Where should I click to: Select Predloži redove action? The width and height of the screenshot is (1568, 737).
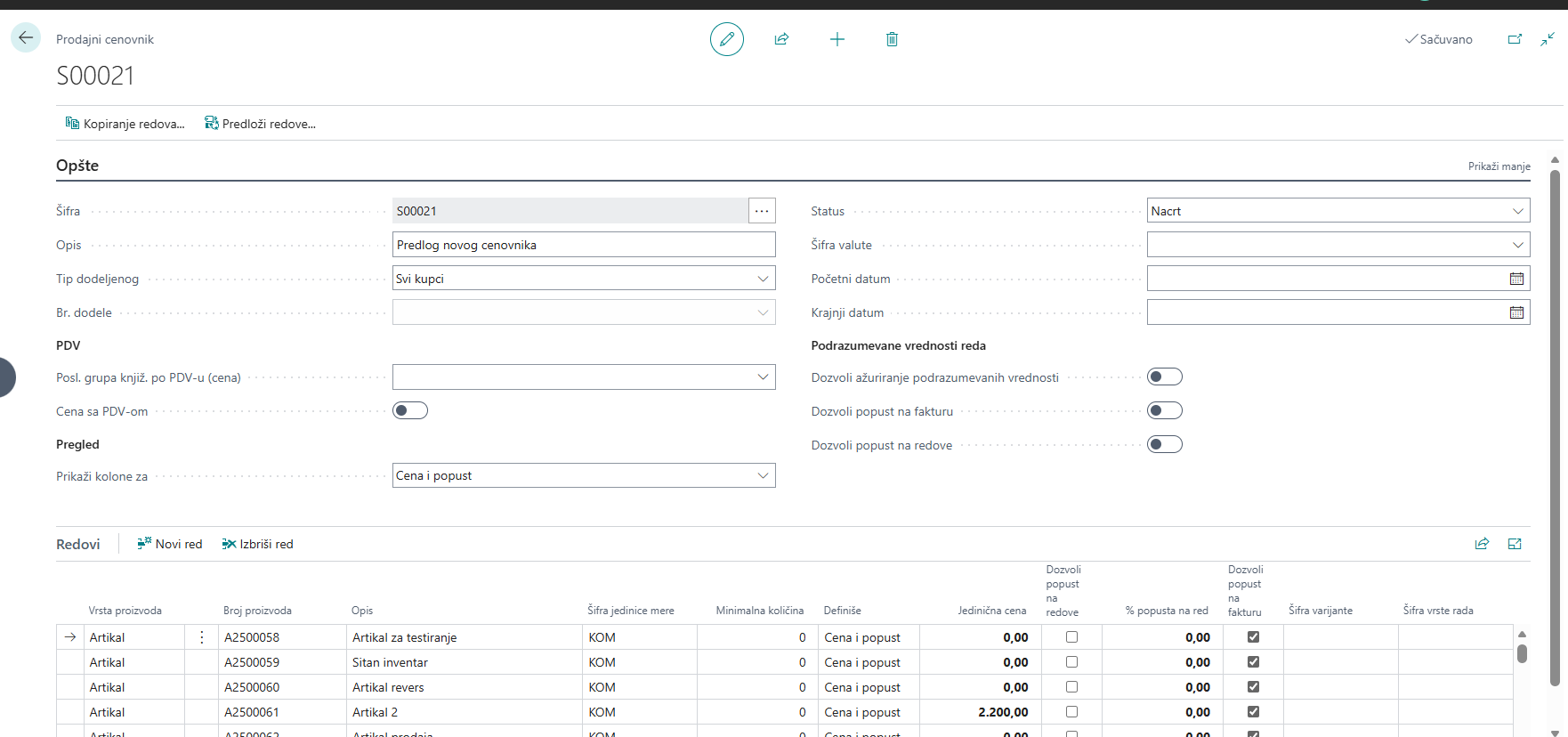[x=261, y=124]
